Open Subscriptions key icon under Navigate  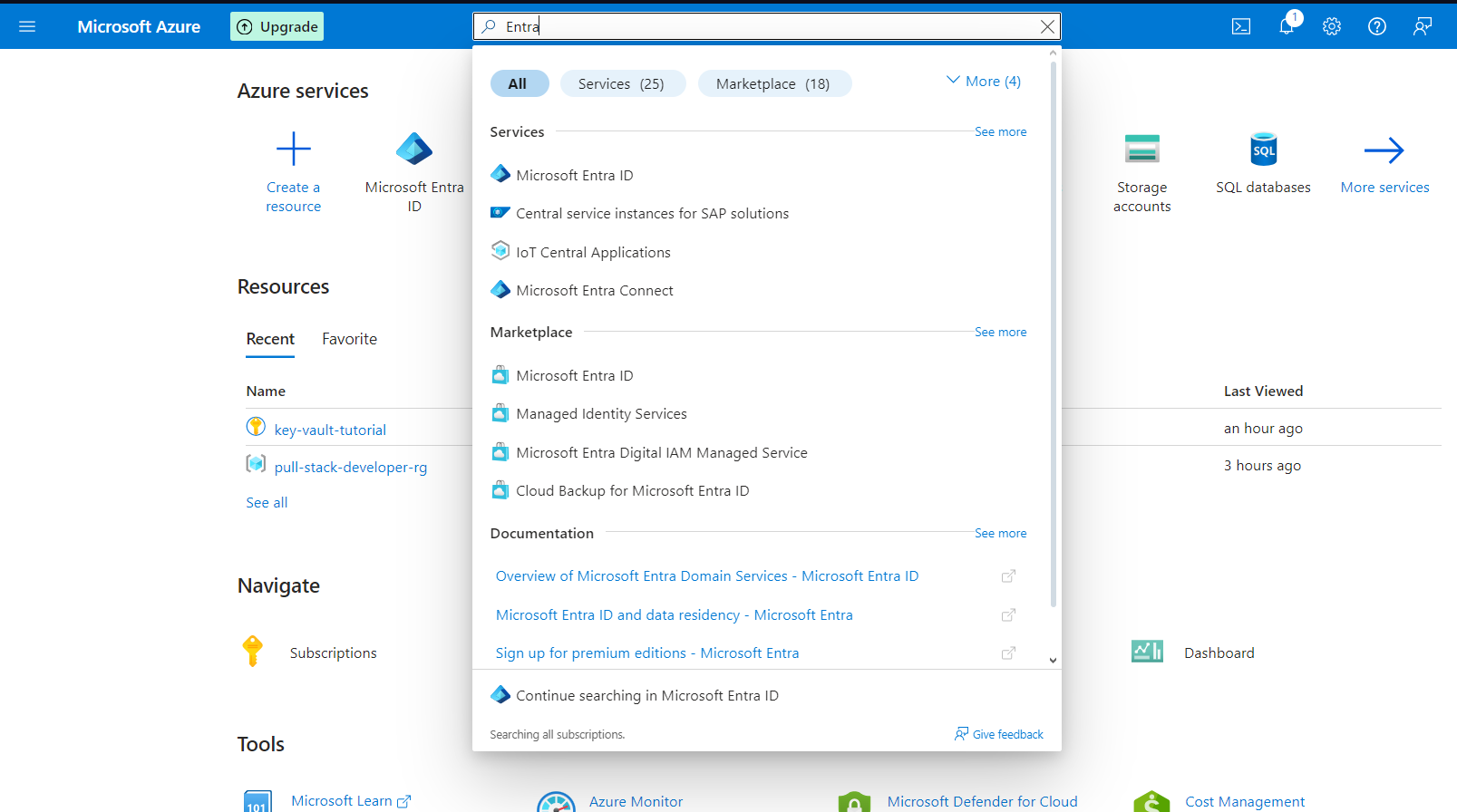[x=253, y=652]
